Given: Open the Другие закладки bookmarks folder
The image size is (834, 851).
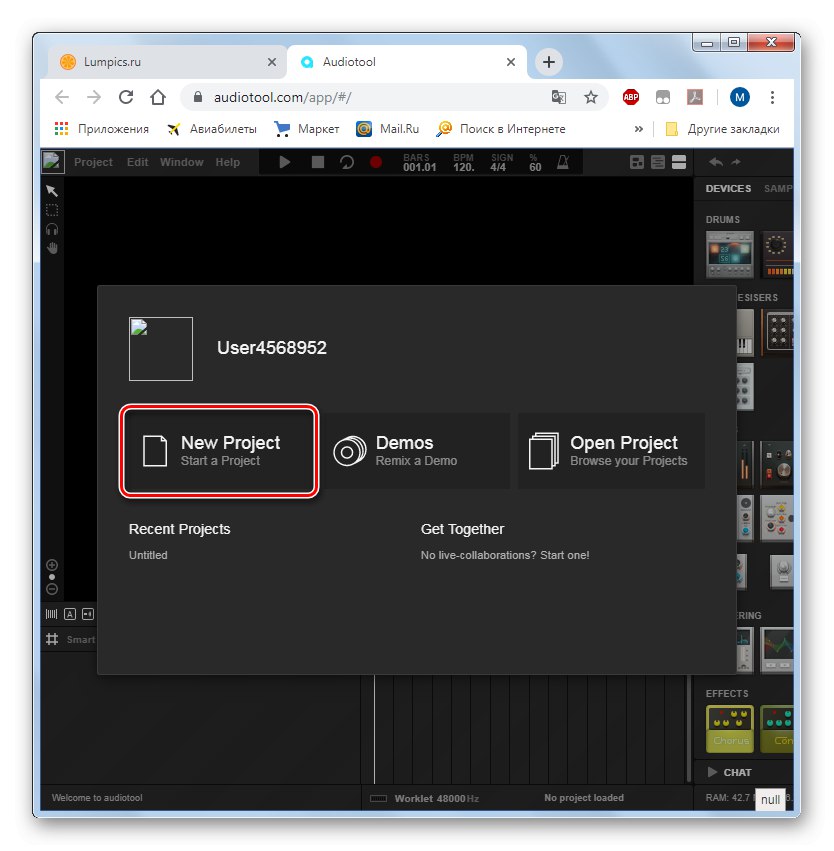Looking at the screenshot, I should (722, 129).
